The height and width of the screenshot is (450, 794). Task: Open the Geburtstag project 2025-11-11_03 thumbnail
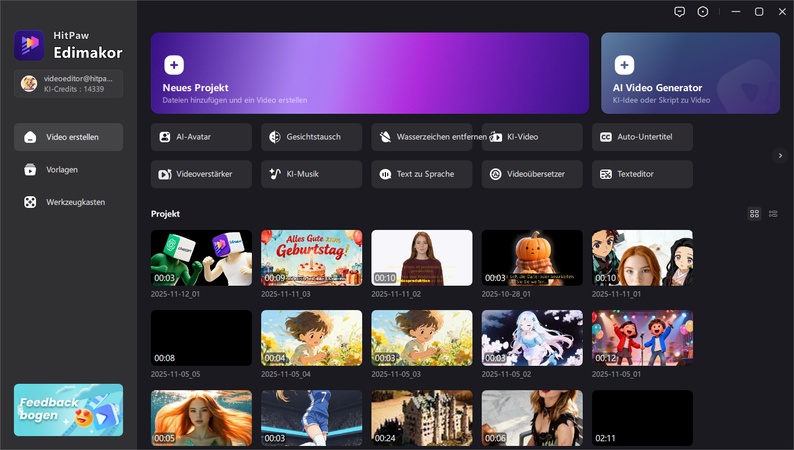tap(312, 257)
